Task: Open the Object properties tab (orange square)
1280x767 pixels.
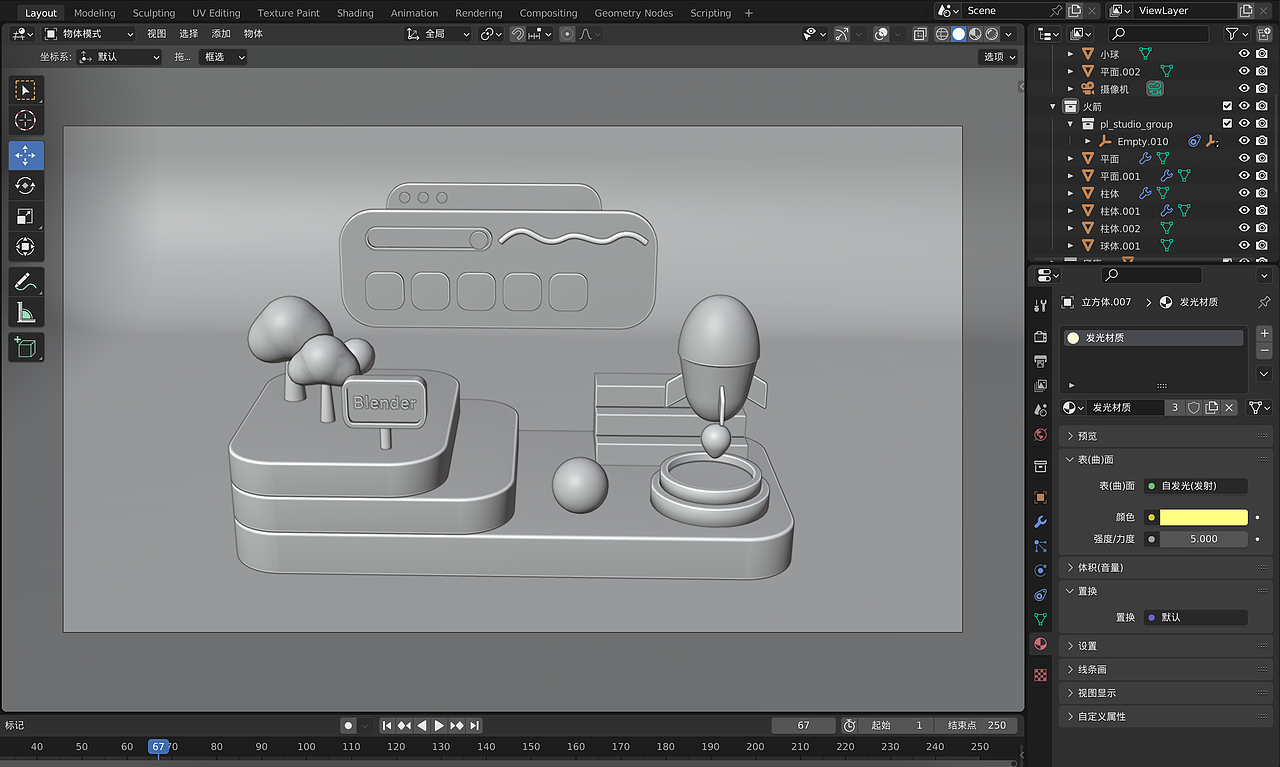Action: pos(1041,497)
